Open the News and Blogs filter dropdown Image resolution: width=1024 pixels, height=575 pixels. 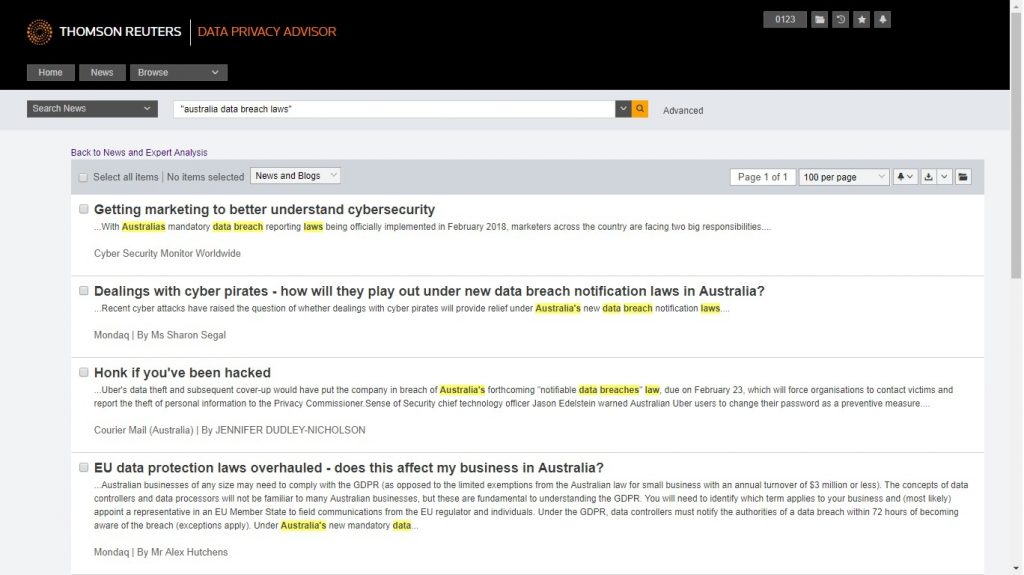(295, 176)
